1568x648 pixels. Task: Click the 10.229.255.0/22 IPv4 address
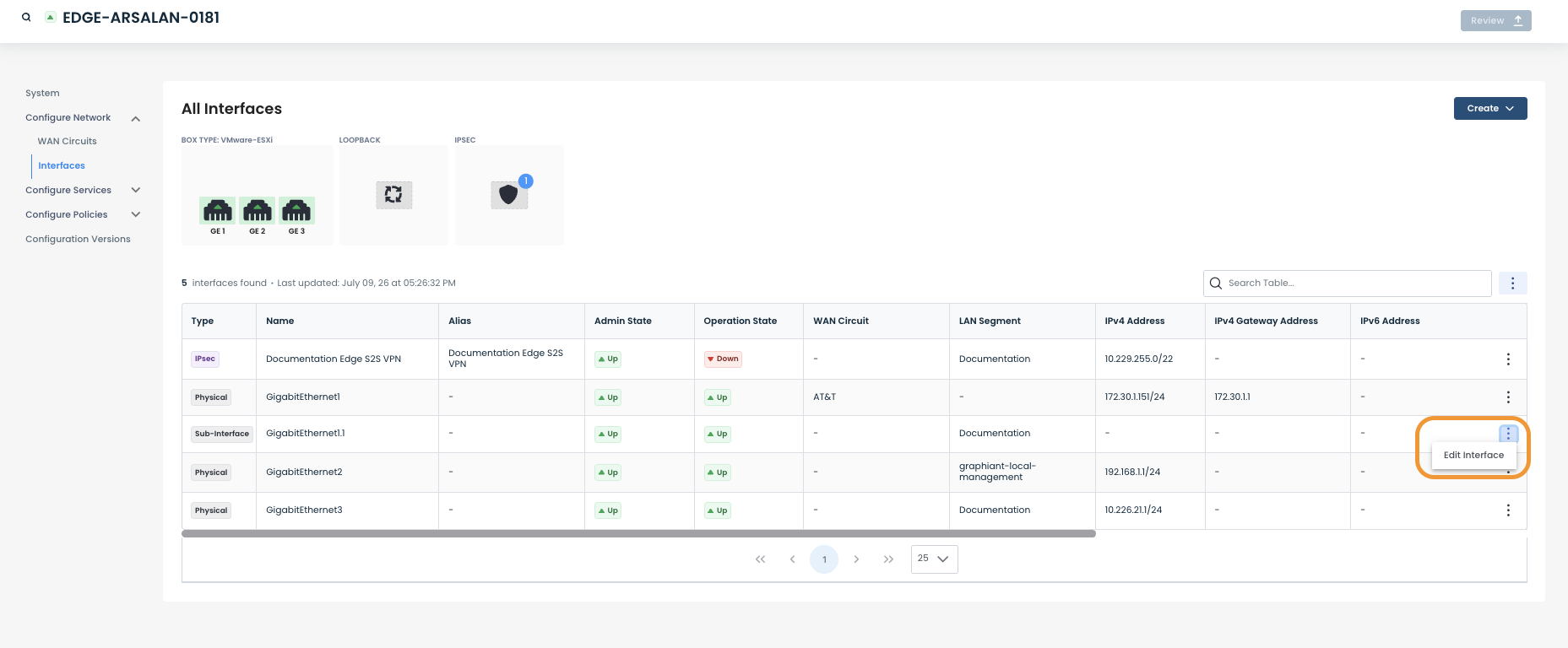tap(1138, 359)
